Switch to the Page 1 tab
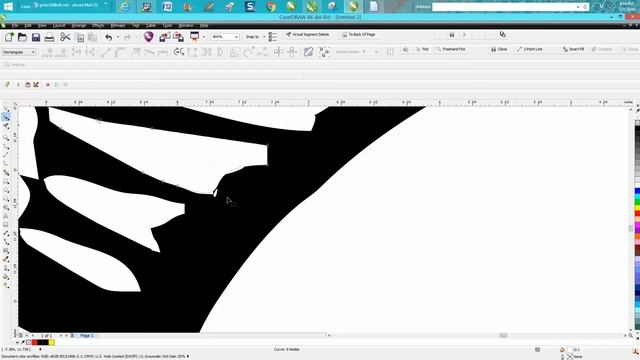 (87, 336)
